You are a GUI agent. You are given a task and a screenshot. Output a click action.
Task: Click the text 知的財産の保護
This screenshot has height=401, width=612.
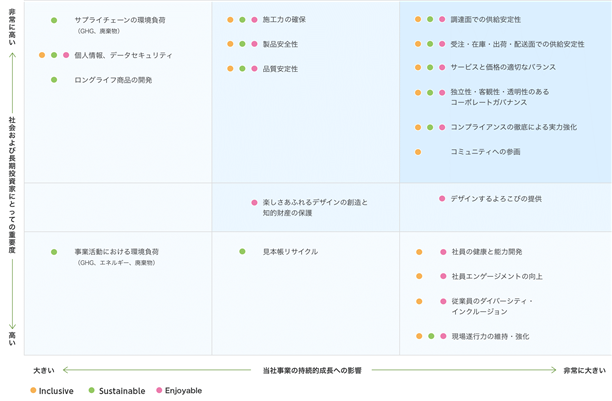(x=287, y=213)
